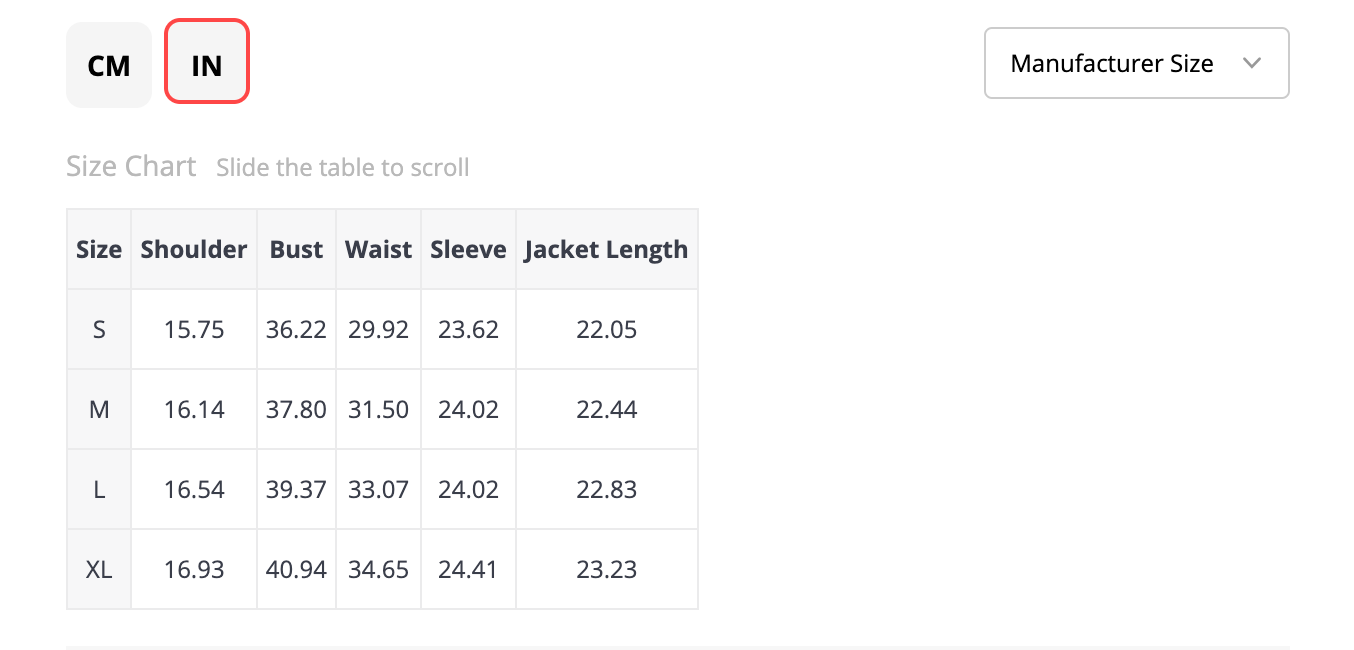Click the Shoulder column header
Screen dimensions: 1354x650
click(x=194, y=249)
